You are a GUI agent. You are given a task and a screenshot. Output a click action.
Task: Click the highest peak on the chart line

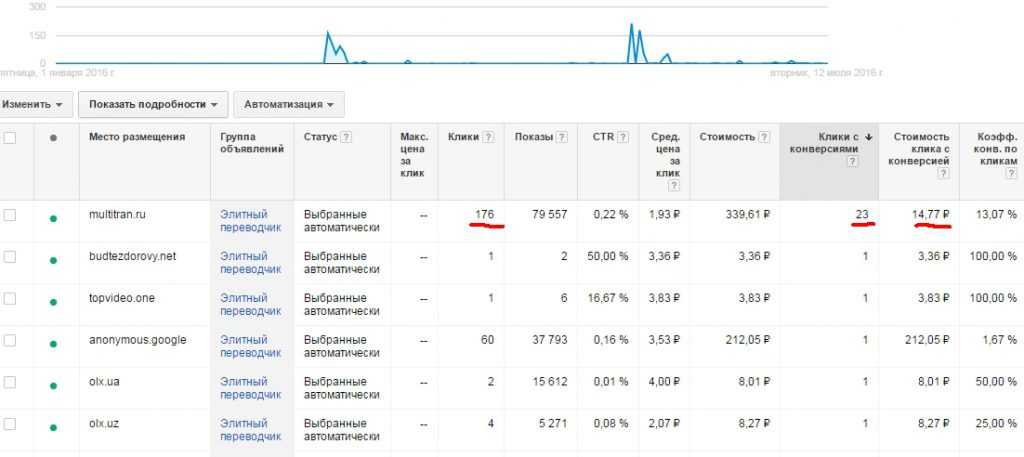pyautogui.click(x=632, y=24)
